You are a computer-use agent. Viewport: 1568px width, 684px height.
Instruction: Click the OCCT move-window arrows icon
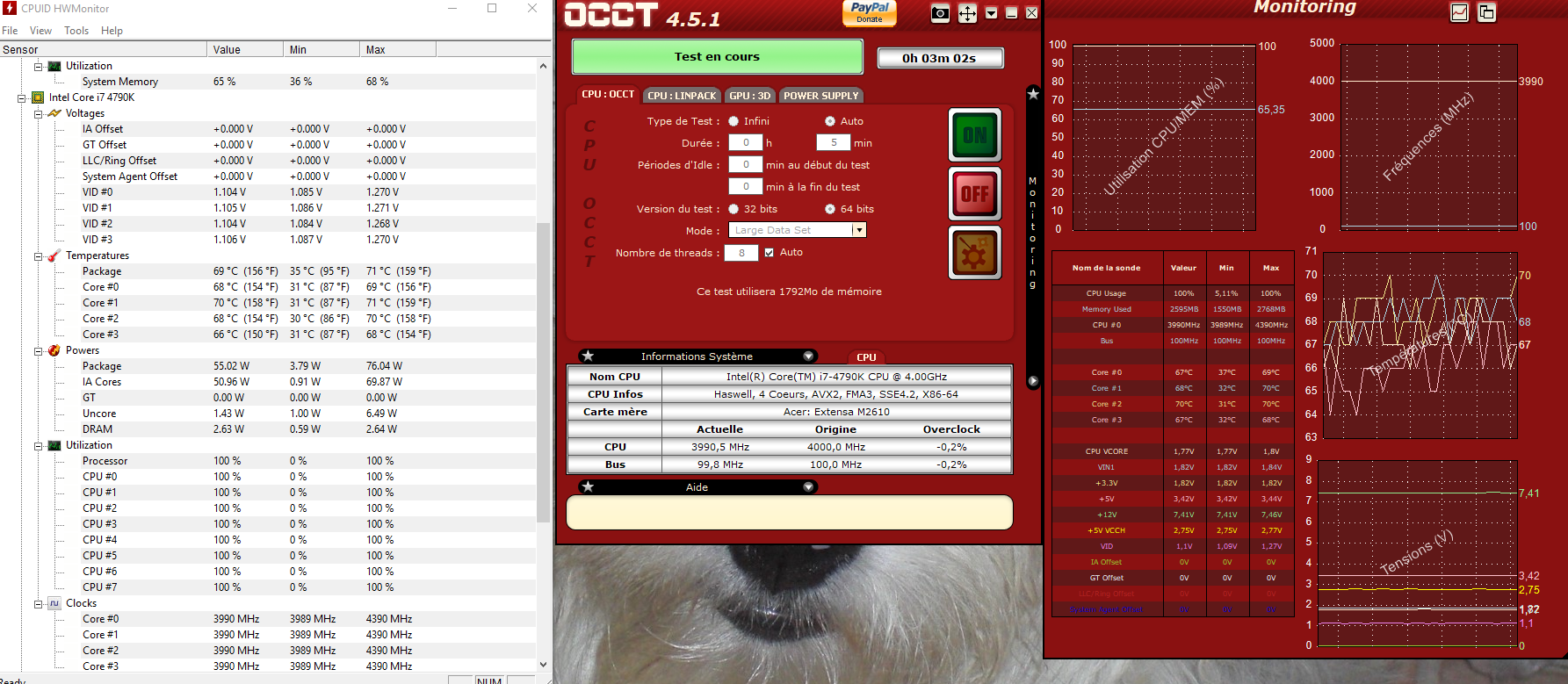[x=967, y=13]
